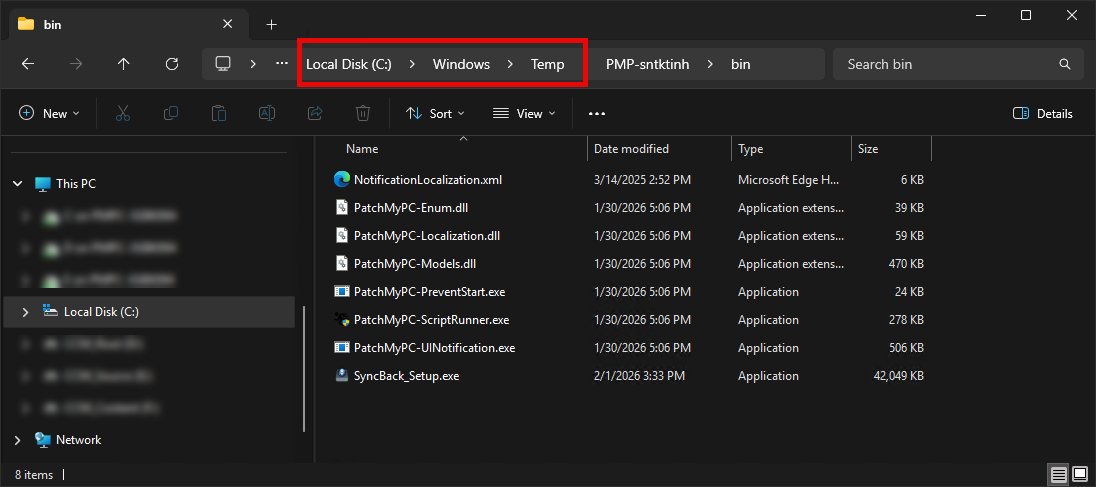Select the NotificationLocalization.xml file name
Image resolution: width=1096 pixels, height=487 pixels.
click(x=428, y=180)
